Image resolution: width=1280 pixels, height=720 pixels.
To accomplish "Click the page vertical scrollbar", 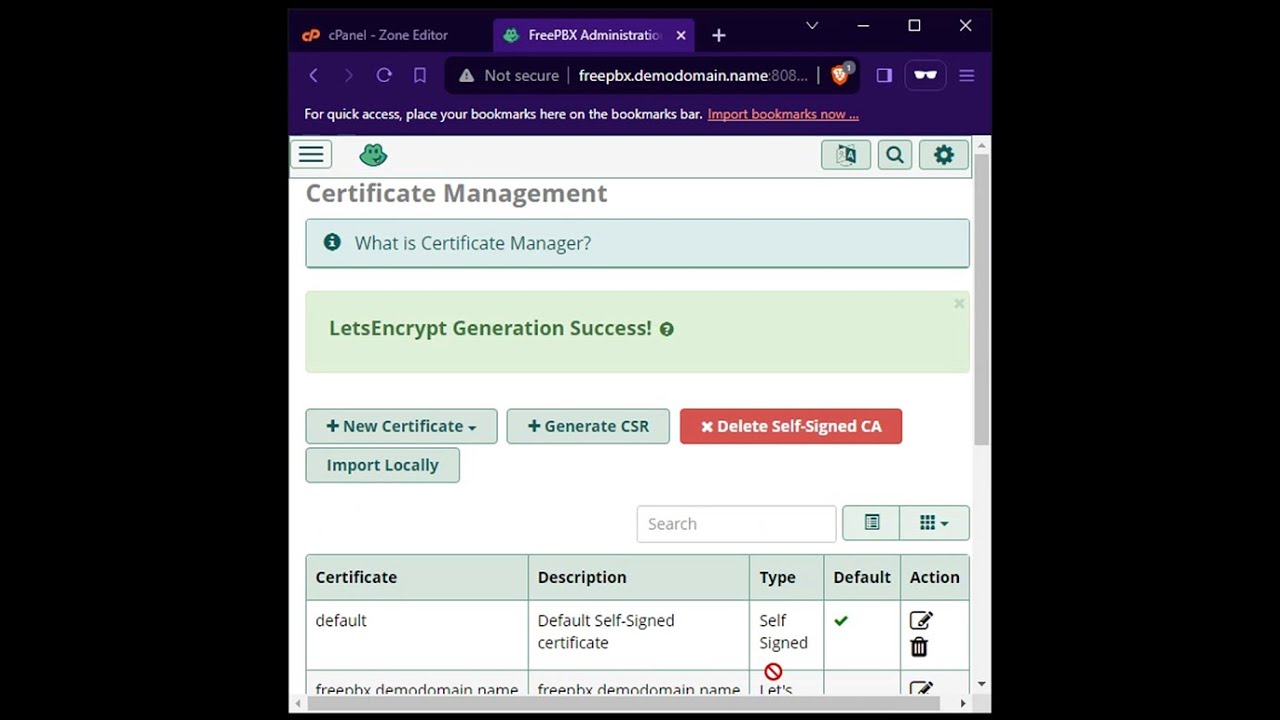I will [981, 300].
